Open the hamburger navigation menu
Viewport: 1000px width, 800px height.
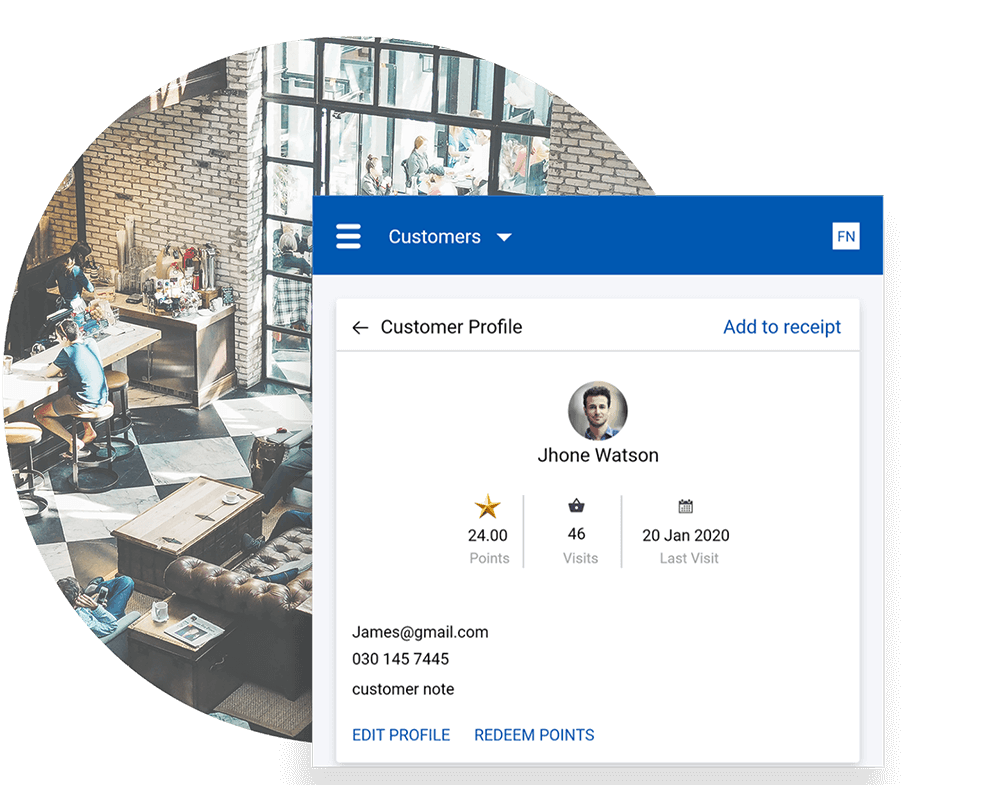point(348,236)
